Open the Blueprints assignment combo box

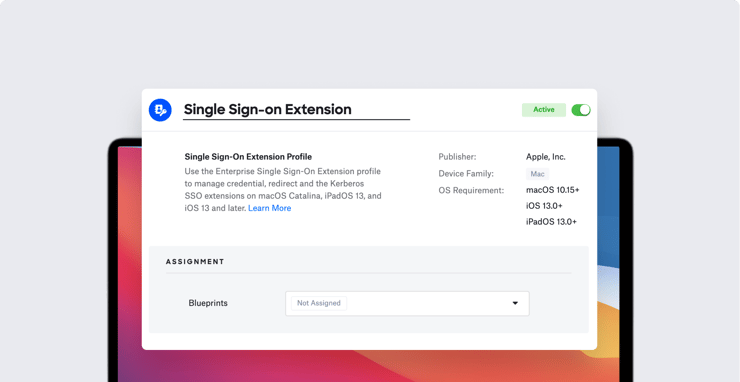coord(407,303)
